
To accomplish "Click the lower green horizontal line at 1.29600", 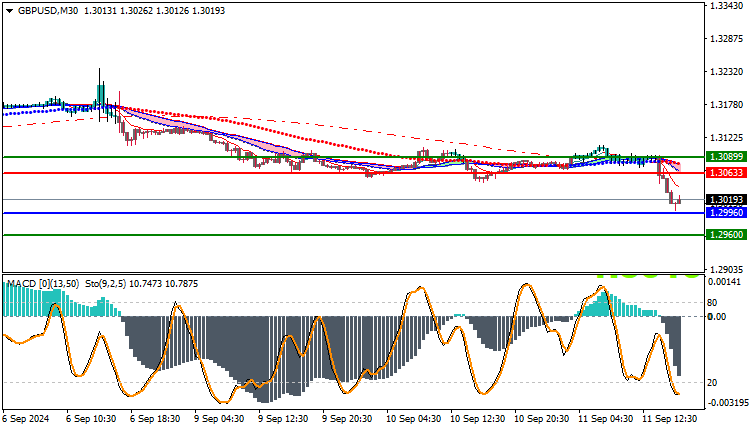I will pyautogui.click(x=353, y=235).
